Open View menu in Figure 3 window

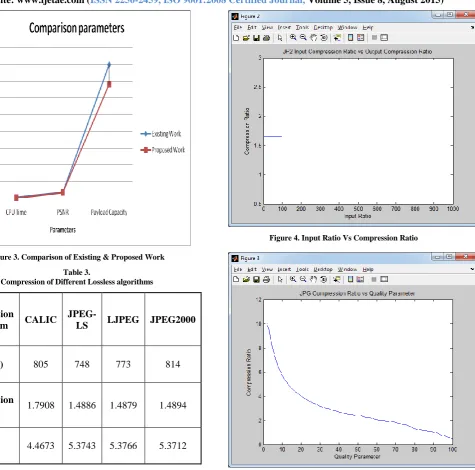pos(267,269)
